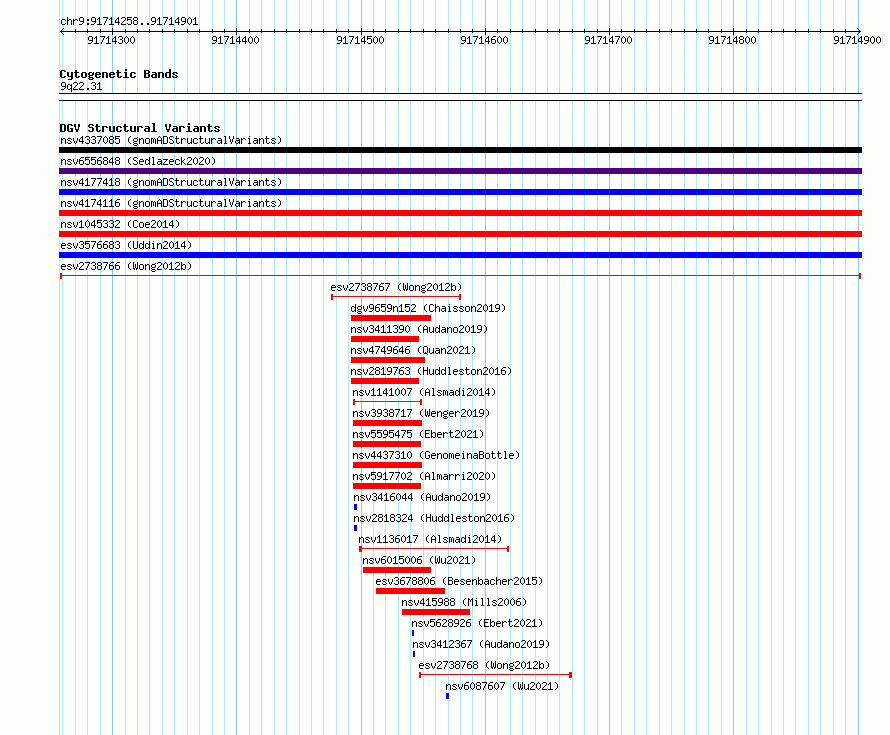Click the Cytogenetic Bands track title
This screenshot has width=890, height=735.
coord(119,74)
